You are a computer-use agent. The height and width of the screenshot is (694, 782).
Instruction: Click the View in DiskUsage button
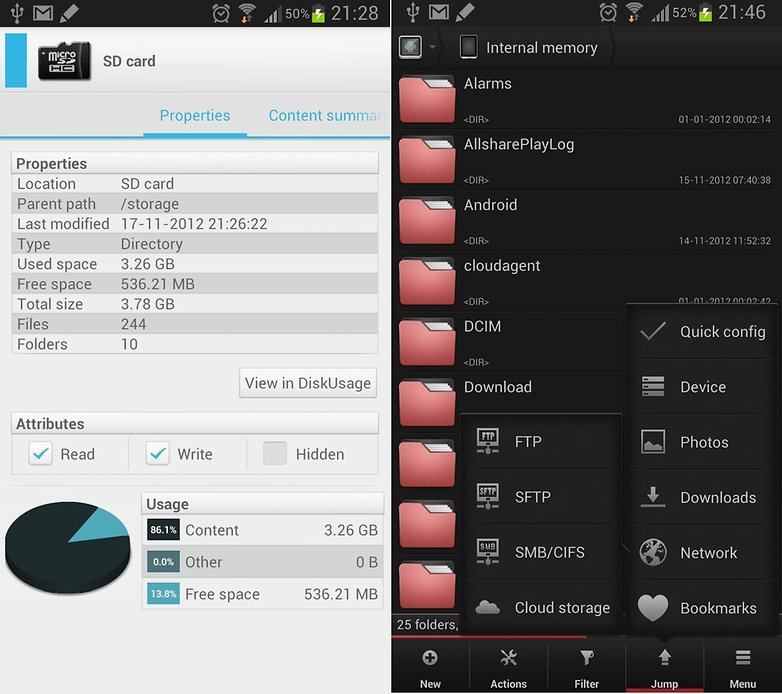pyautogui.click(x=308, y=383)
